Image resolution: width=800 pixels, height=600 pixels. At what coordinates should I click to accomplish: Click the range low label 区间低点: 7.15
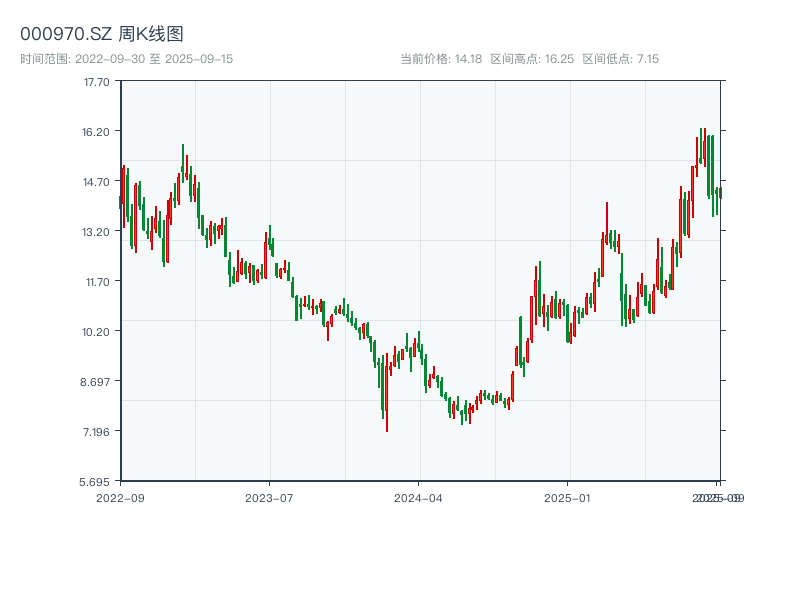pos(620,59)
